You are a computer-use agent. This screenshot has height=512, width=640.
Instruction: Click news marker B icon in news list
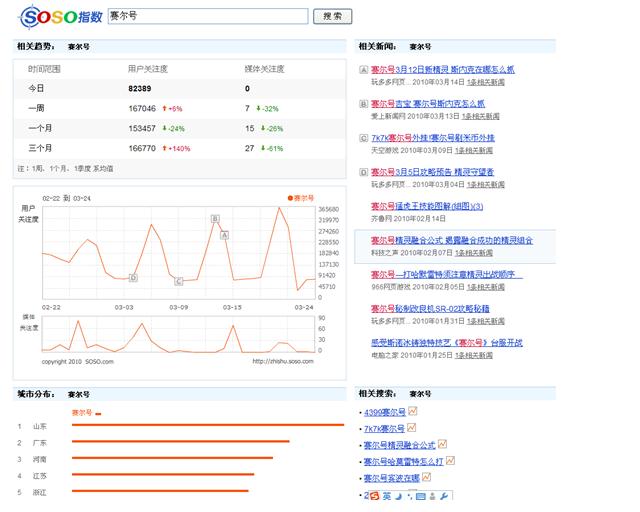tap(363, 104)
